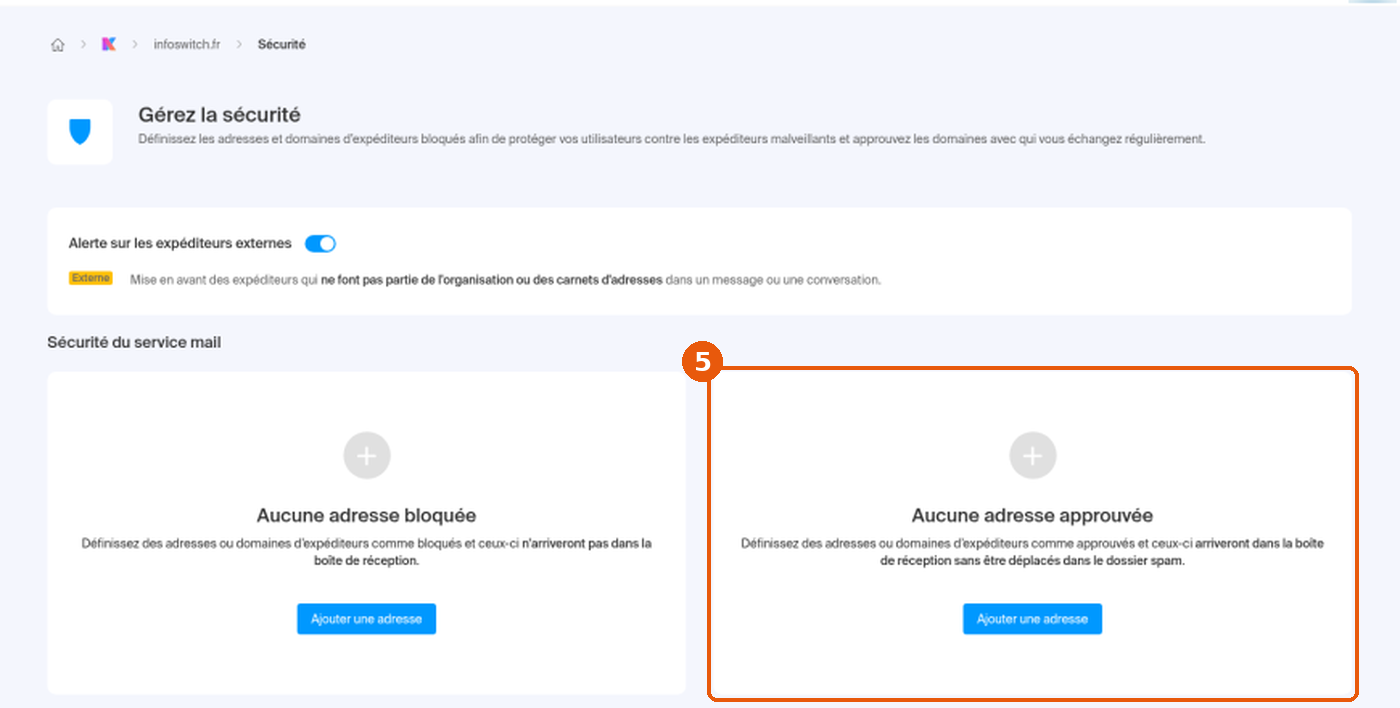Toggle the external senders alert switch
This screenshot has height=708, width=1400.
click(x=320, y=243)
